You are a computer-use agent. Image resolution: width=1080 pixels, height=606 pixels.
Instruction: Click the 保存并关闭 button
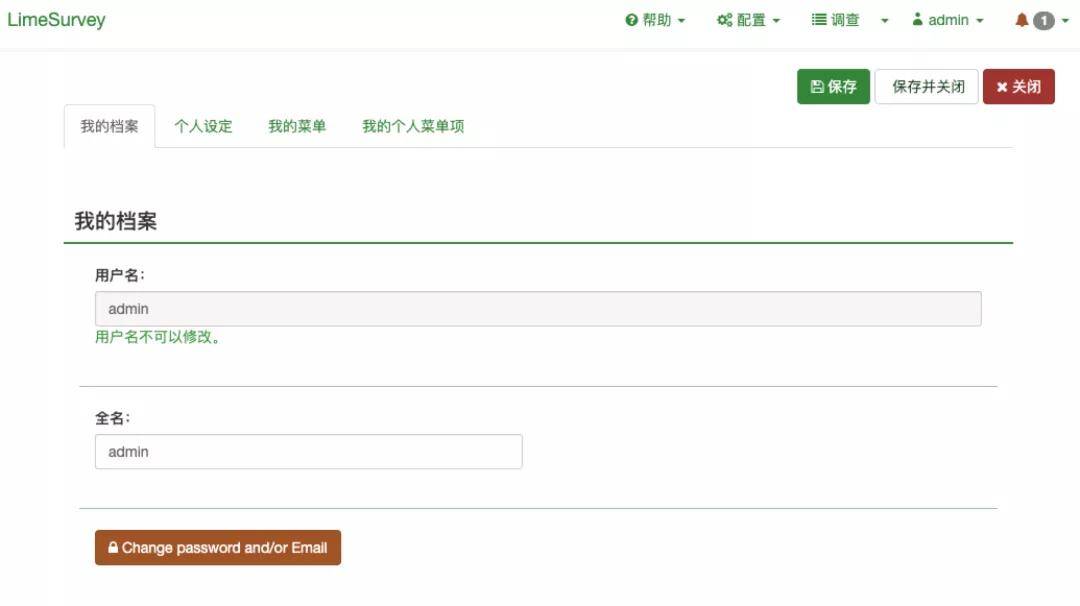926,87
